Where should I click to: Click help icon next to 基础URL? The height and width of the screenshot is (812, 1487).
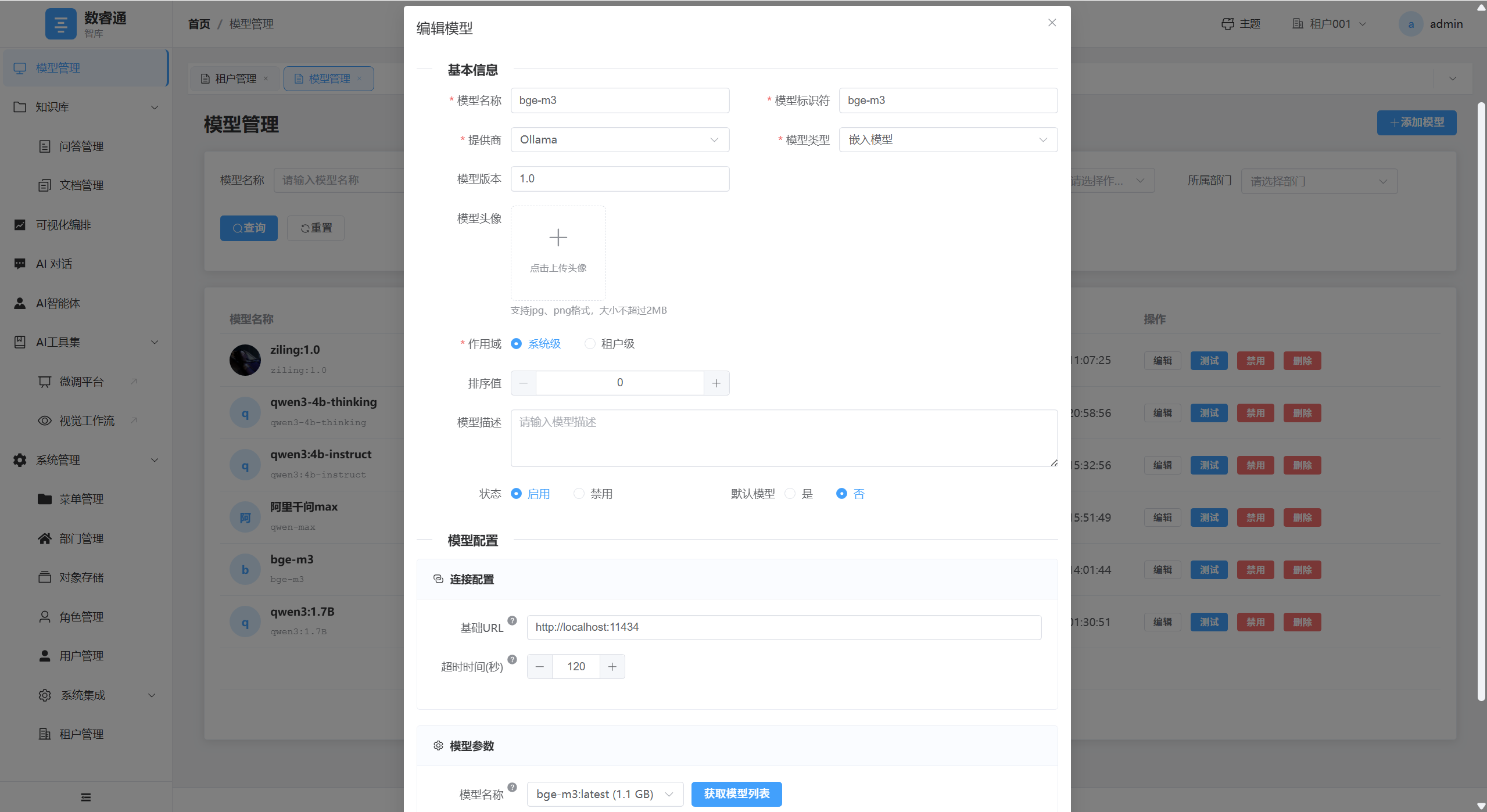tap(512, 620)
